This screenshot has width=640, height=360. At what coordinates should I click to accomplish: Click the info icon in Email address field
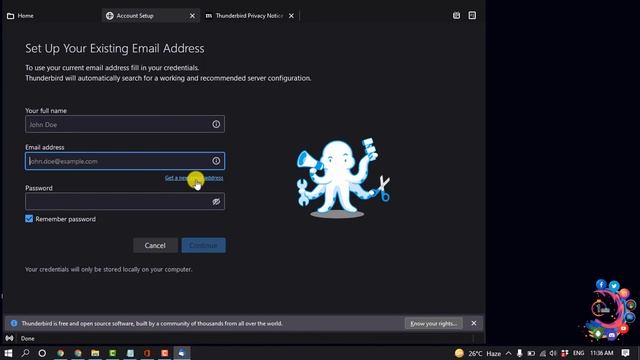point(216,161)
